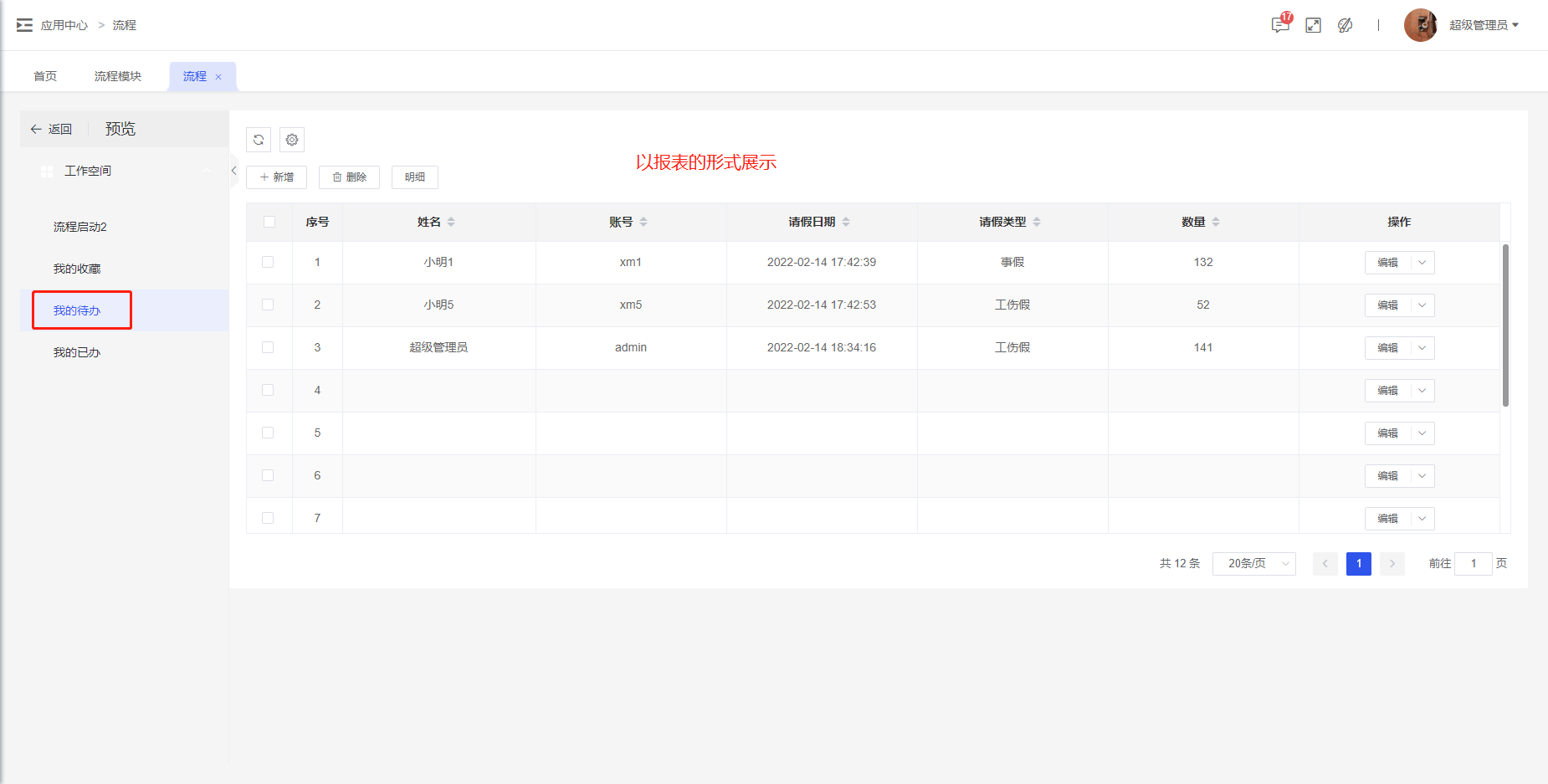The width and height of the screenshot is (1548, 784).
Task: Click the refresh table icon
Action: 259,140
